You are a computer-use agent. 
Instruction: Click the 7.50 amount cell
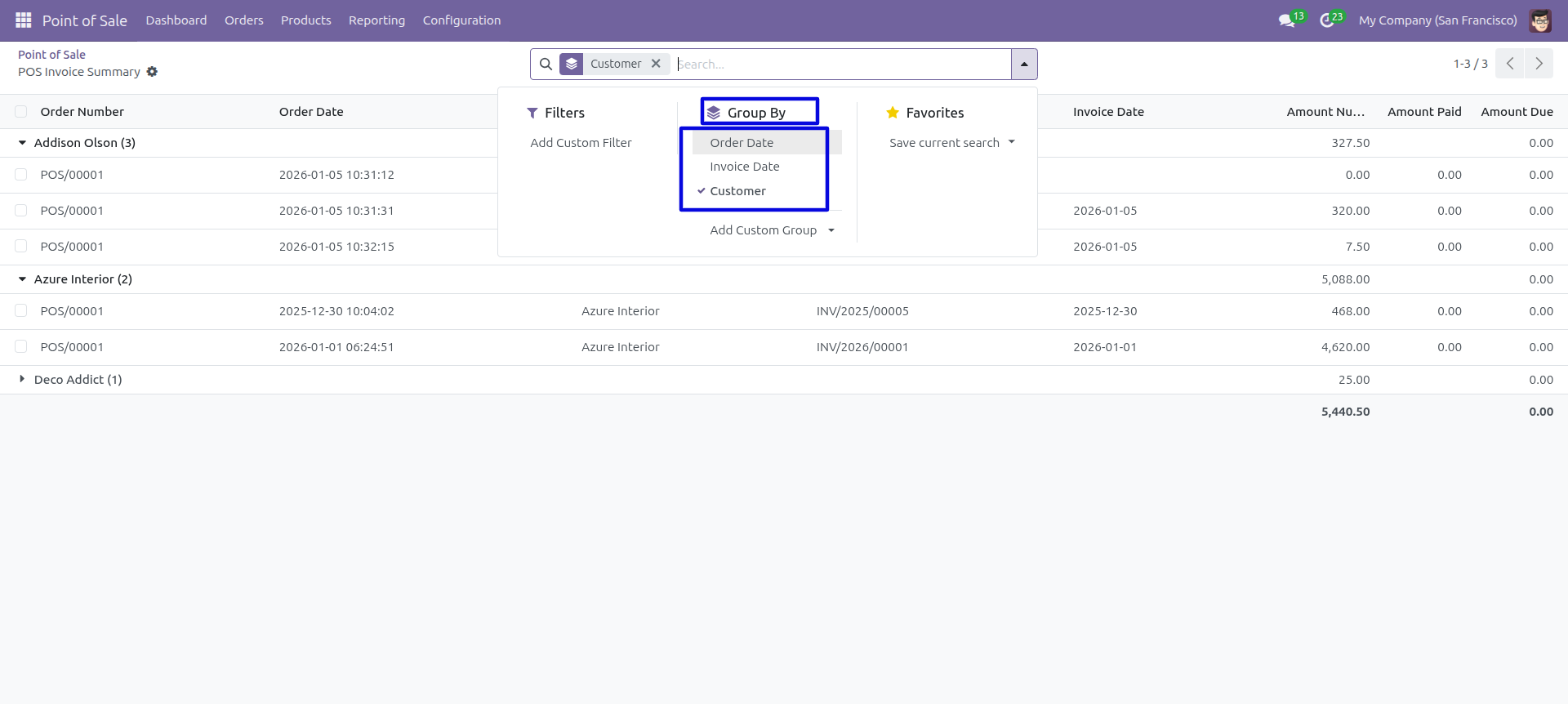(x=1357, y=247)
